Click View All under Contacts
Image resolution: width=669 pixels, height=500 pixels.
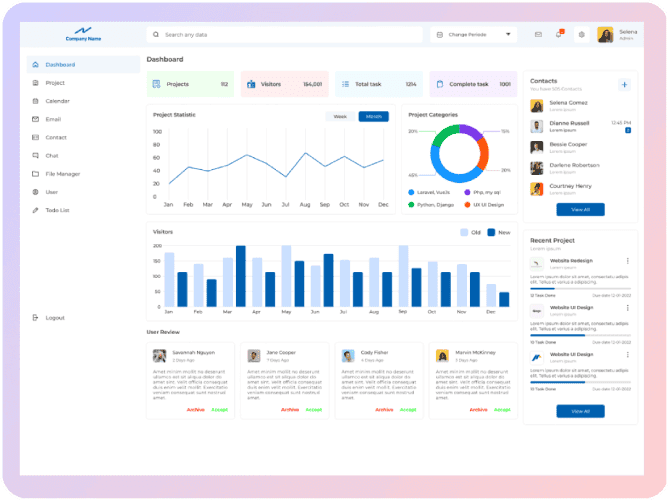point(580,210)
